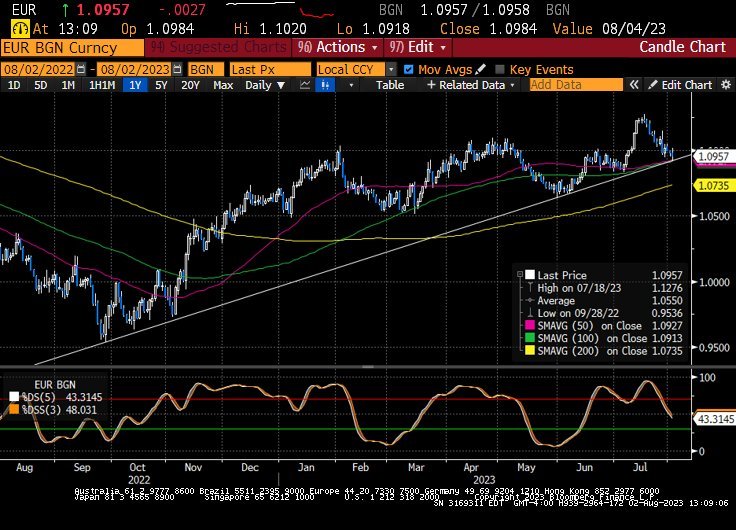Open the Daily periodicity dropdown
The width and height of the screenshot is (736, 530).
coord(264,86)
